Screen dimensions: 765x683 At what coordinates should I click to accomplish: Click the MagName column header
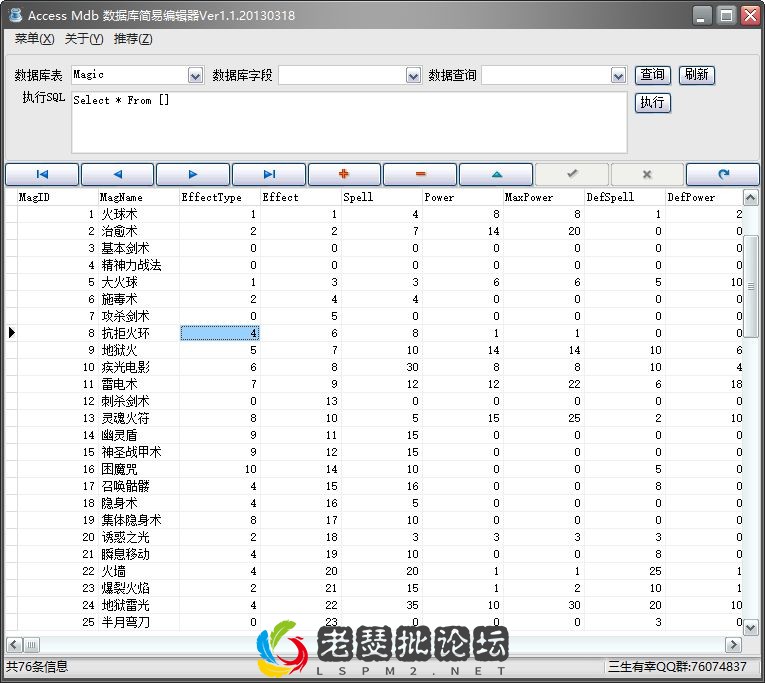(139, 198)
